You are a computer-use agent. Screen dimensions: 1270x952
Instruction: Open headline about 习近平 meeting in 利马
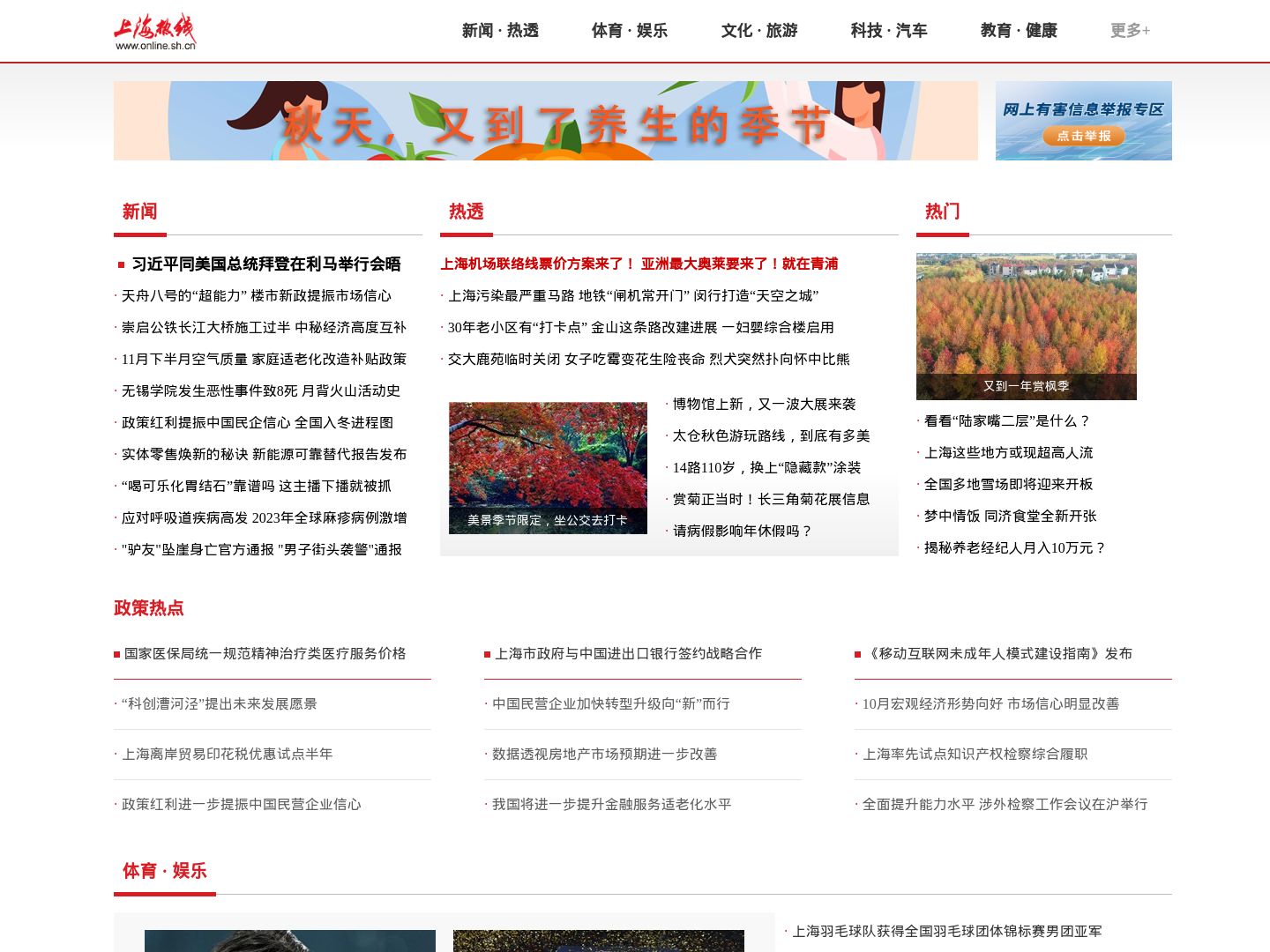265,264
